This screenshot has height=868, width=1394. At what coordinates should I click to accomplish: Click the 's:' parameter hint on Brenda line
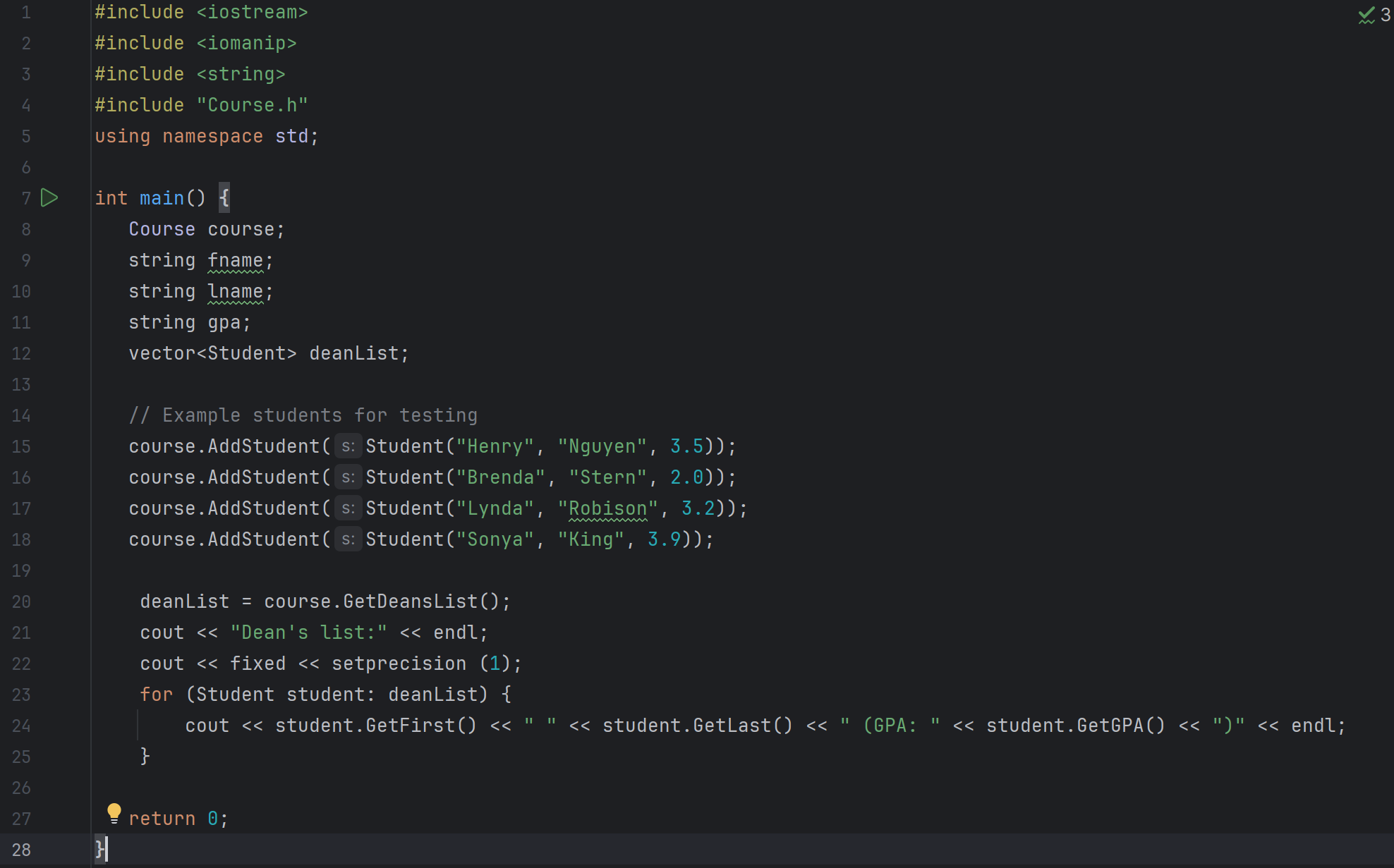[348, 477]
